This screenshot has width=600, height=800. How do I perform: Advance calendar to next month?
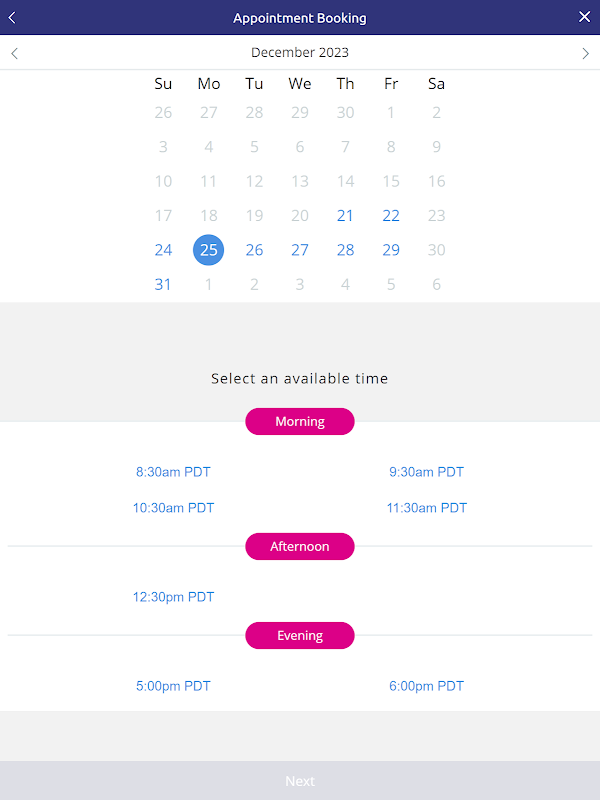click(x=586, y=53)
